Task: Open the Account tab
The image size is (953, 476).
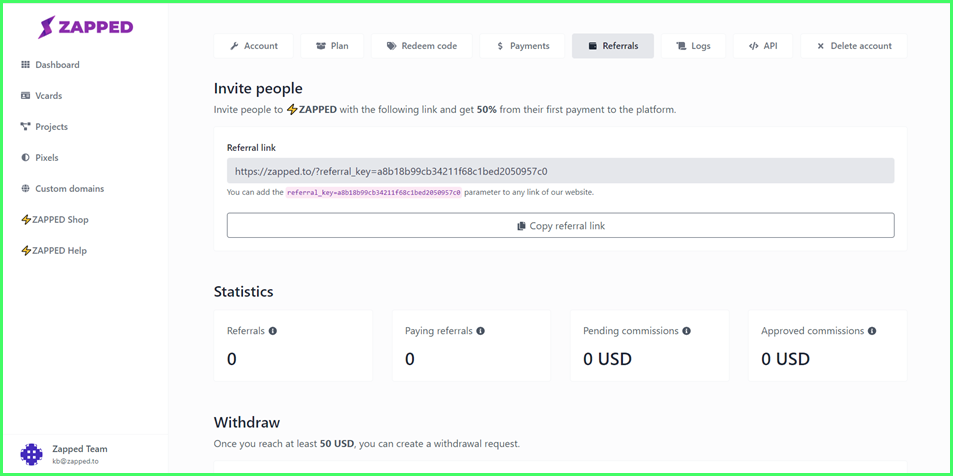Action: (x=253, y=46)
